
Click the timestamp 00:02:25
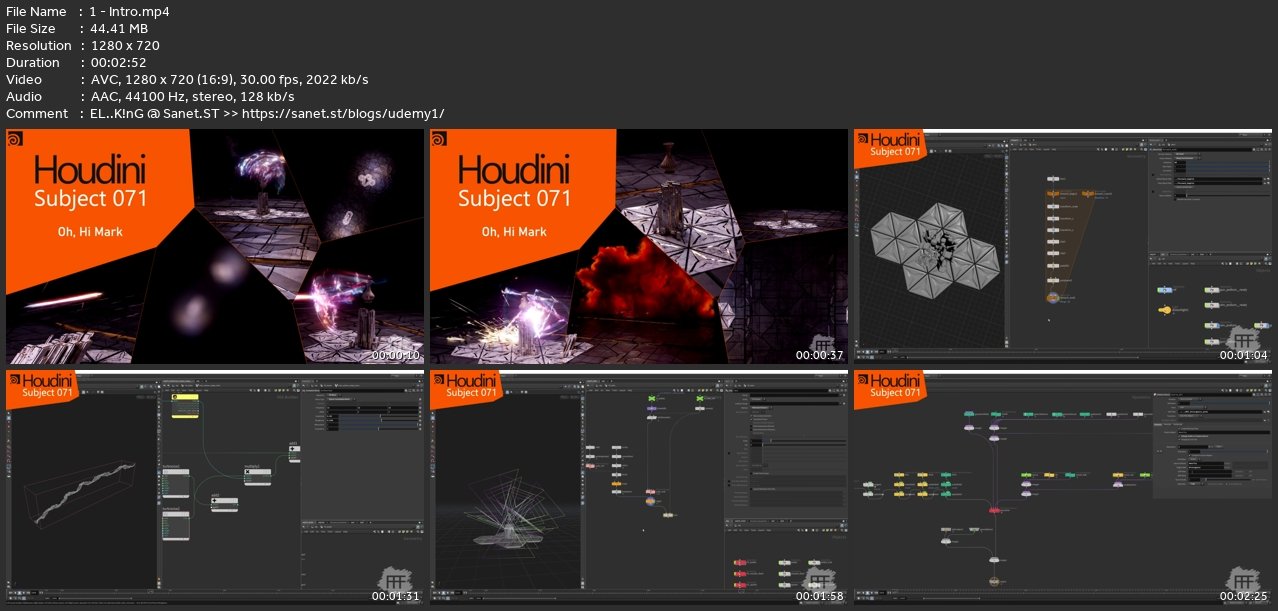(1244, 597)
